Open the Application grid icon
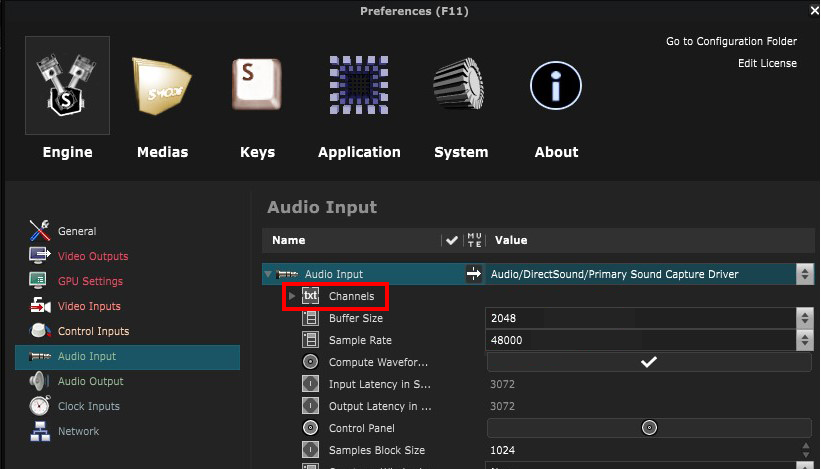 tap(359, 85)
